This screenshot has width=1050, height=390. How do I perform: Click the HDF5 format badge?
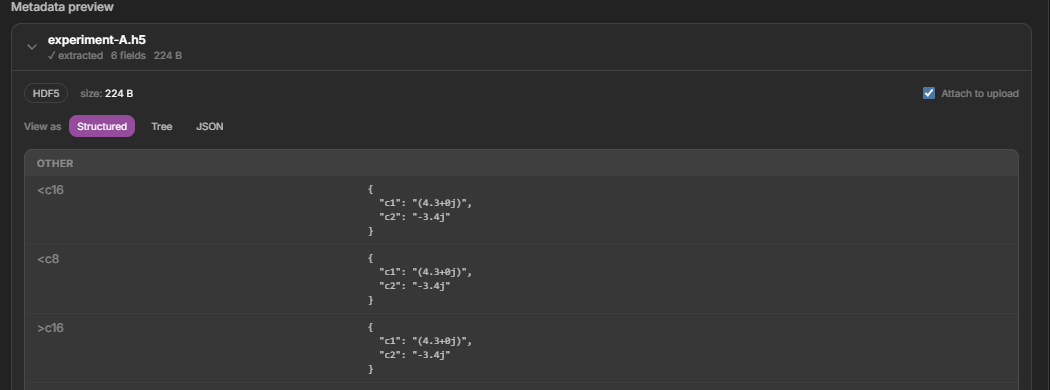46,93
